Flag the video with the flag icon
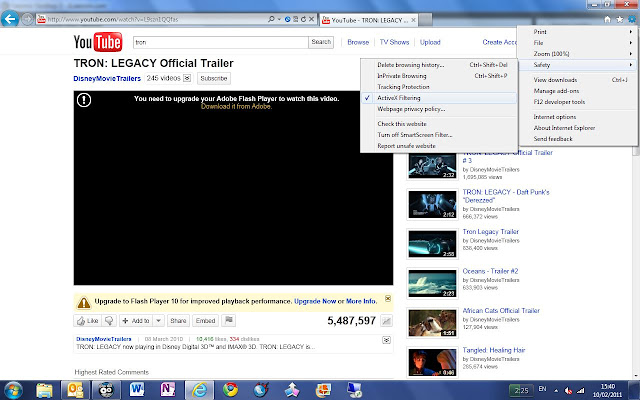This screenshot has width=640, height=400. [229, 320]
